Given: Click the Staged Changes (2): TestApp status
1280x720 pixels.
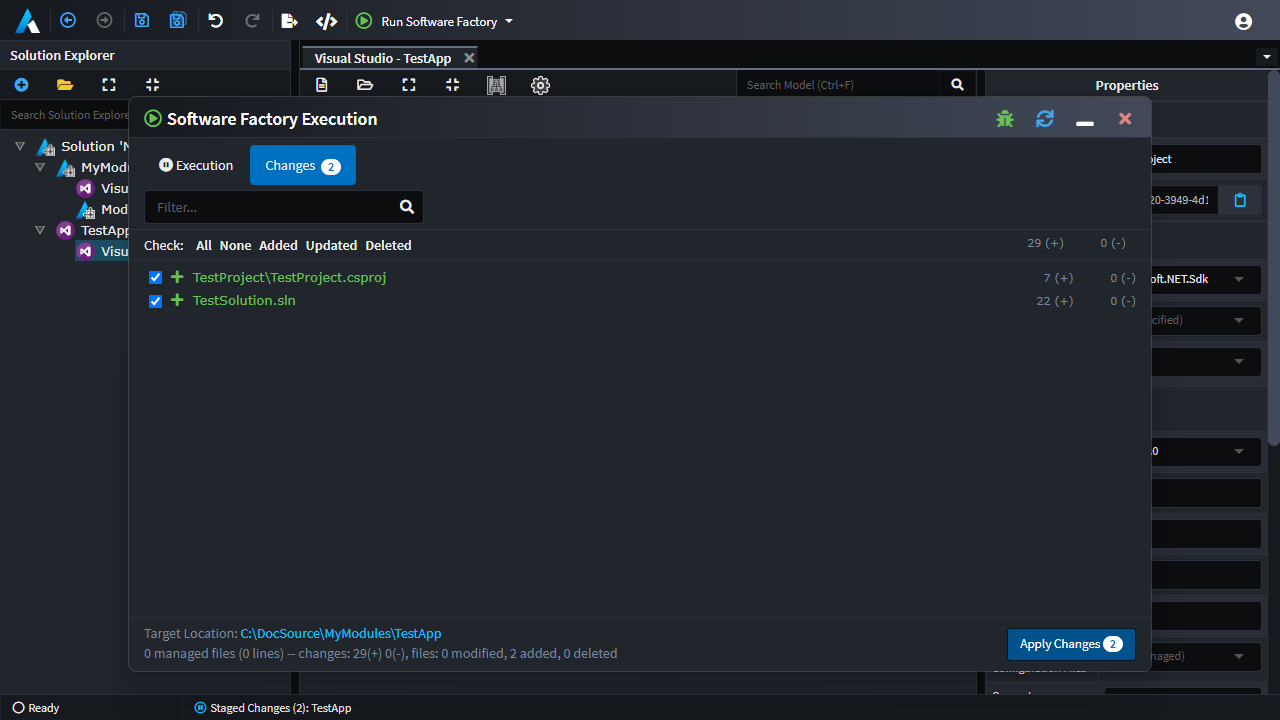Looking at the screenshot, I should tap(273, 708).
